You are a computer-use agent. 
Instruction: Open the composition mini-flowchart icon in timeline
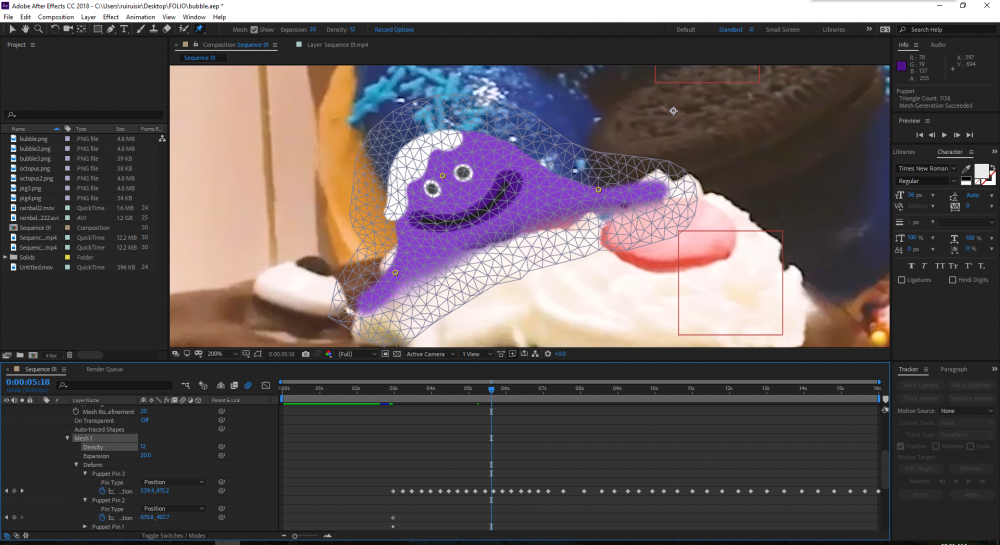[x=186, y=385]
